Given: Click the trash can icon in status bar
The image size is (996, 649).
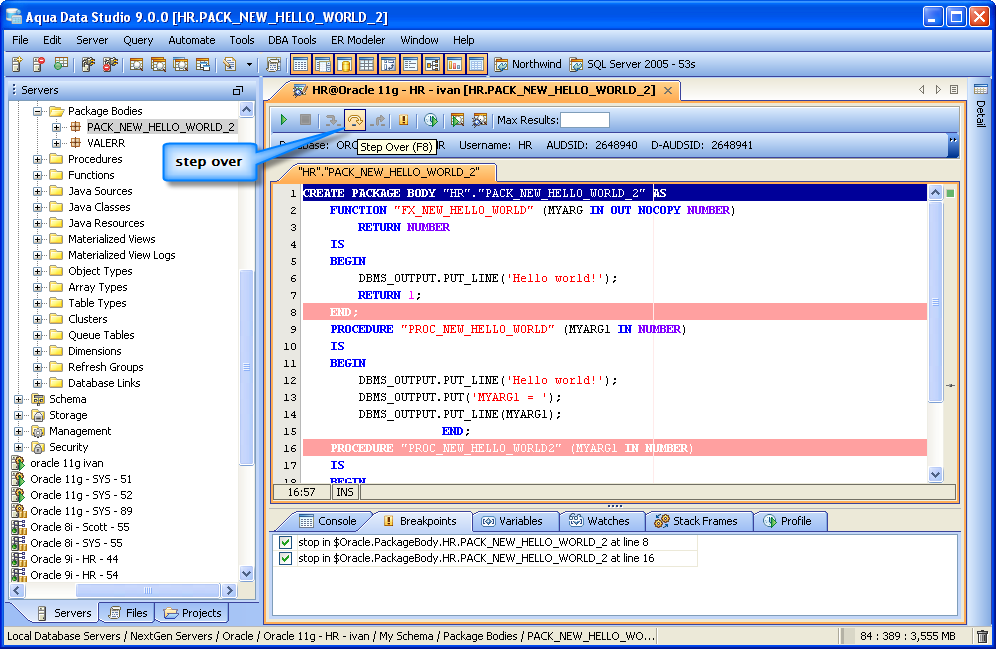Looking at the screenshot, I should click(x=982, y=636).
